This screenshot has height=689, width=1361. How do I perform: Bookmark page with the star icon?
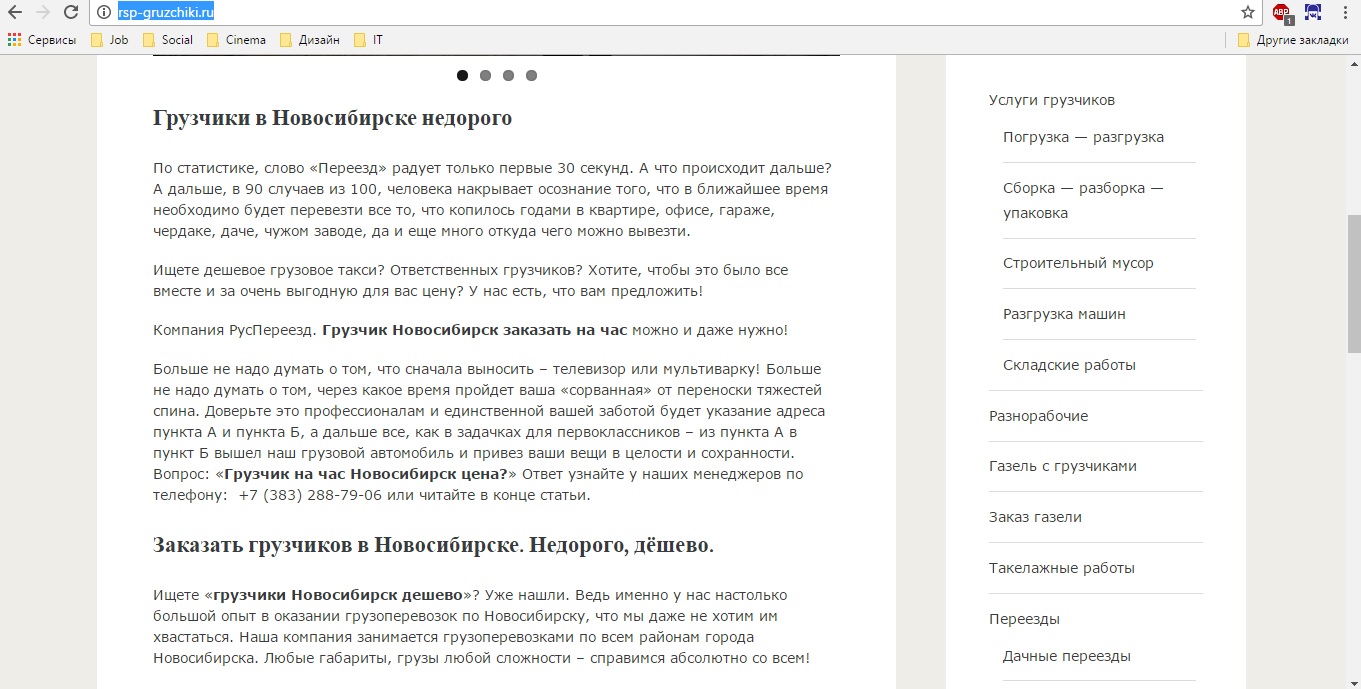click(1247, 12)
